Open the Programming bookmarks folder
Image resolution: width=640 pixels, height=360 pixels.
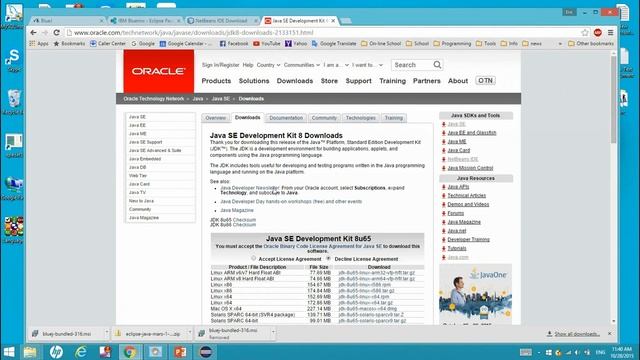point(452,43)
